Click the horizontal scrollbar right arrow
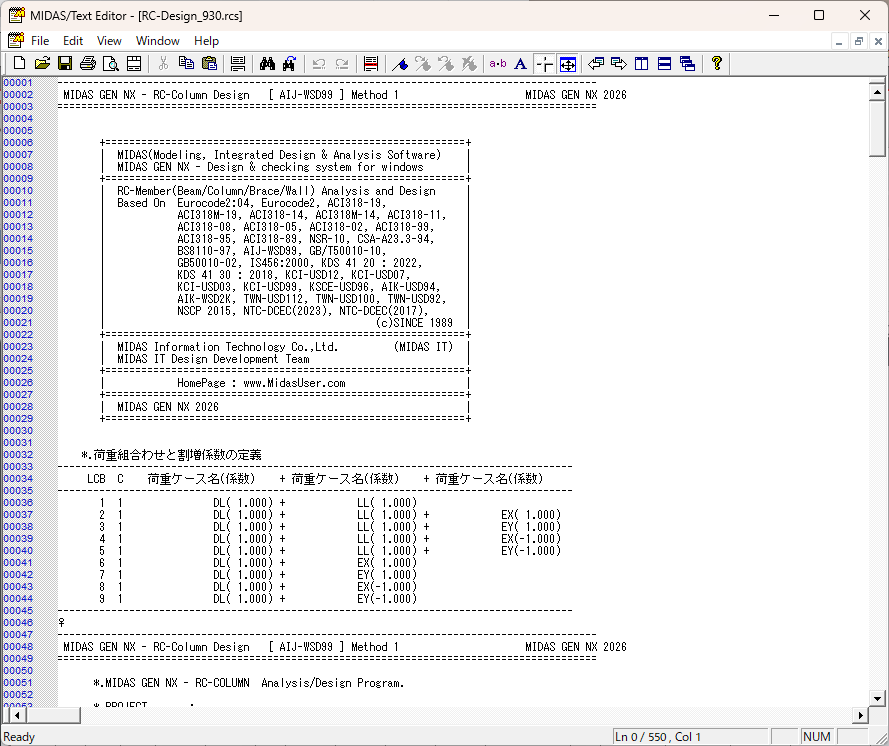Viewport: 889px width, 746px height. [861, 715]
